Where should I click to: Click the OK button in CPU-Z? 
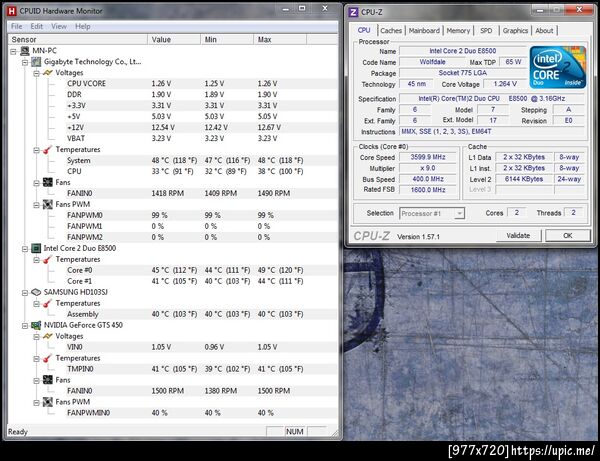pyautogui.click(x=567, y=236)
